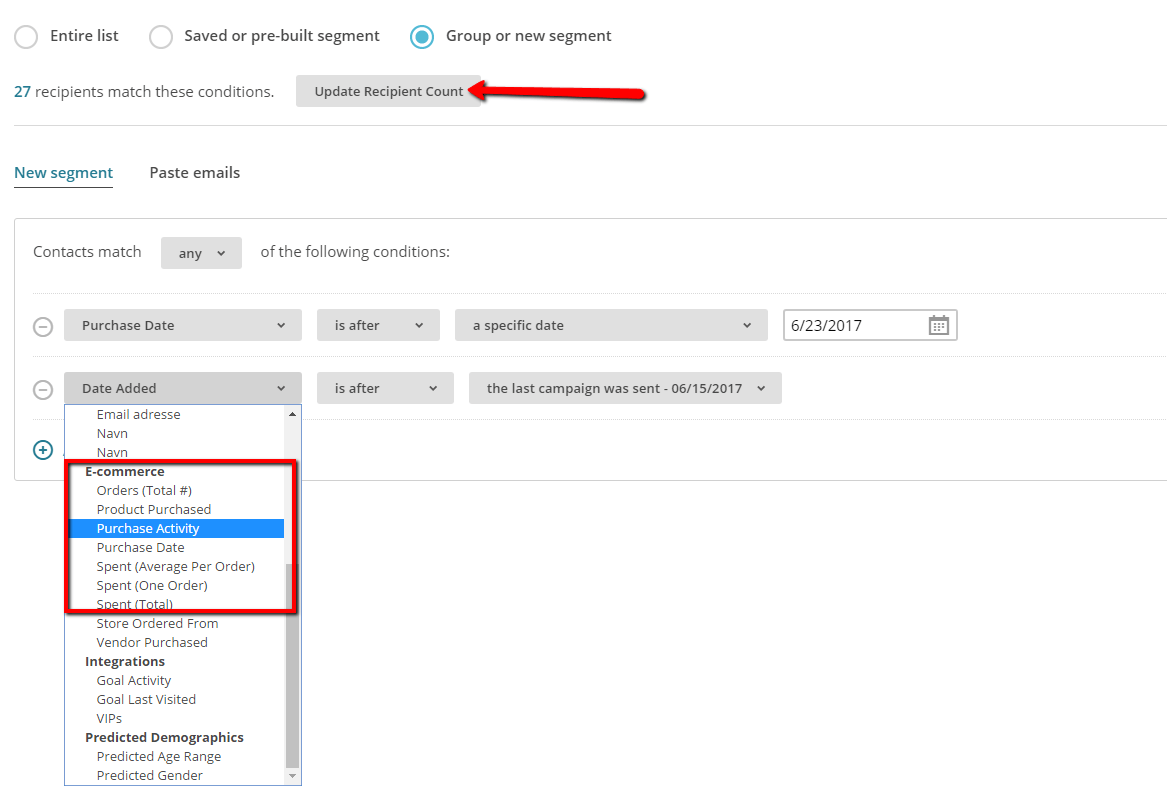This screenshot has width=1167, height=800.
Task: Click the Update Recipient Count button
Action: [x=389, y=91]
